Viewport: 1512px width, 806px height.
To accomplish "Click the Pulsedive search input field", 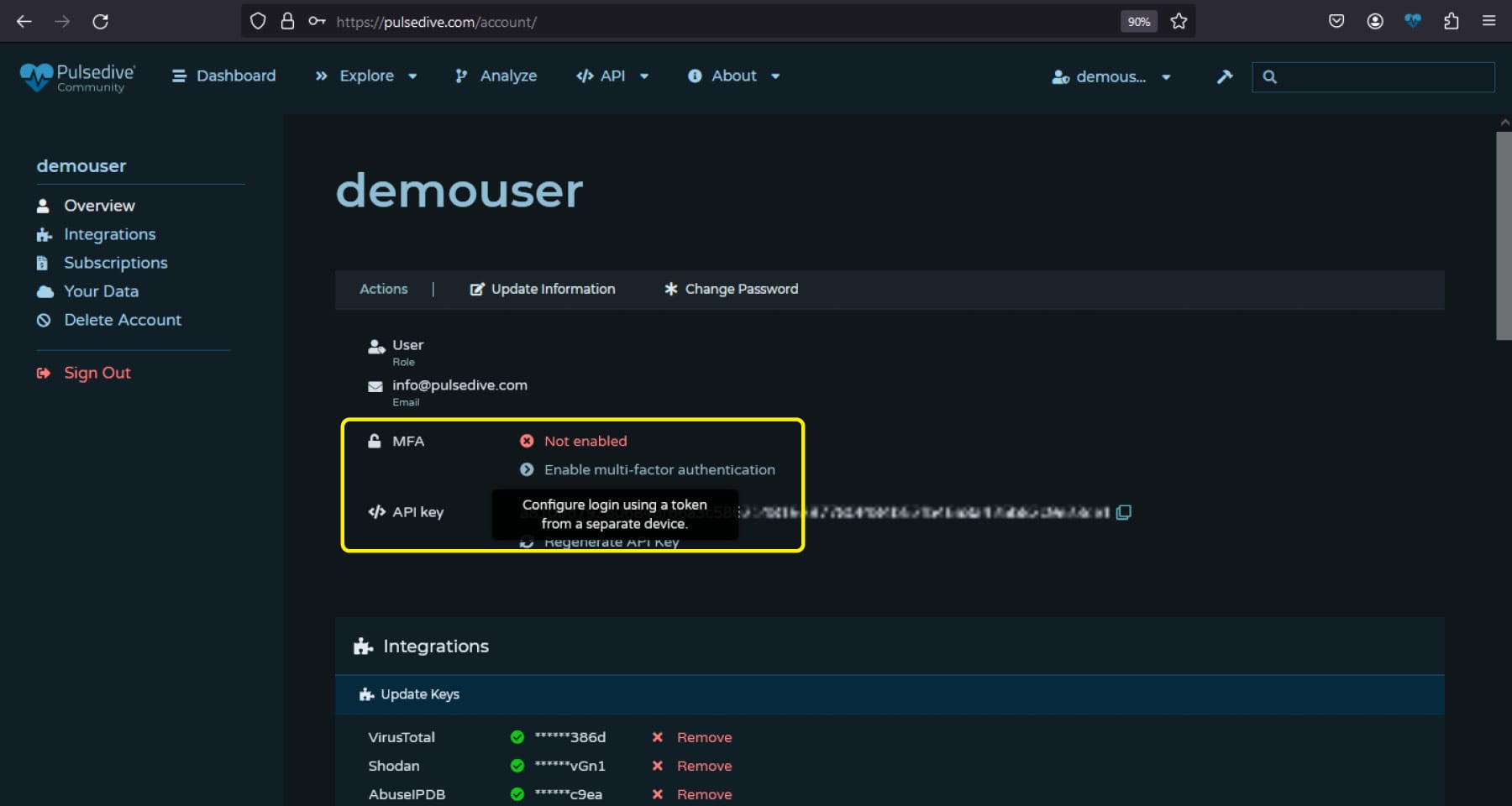I will pyautogui.click(x=1373, y=77).
